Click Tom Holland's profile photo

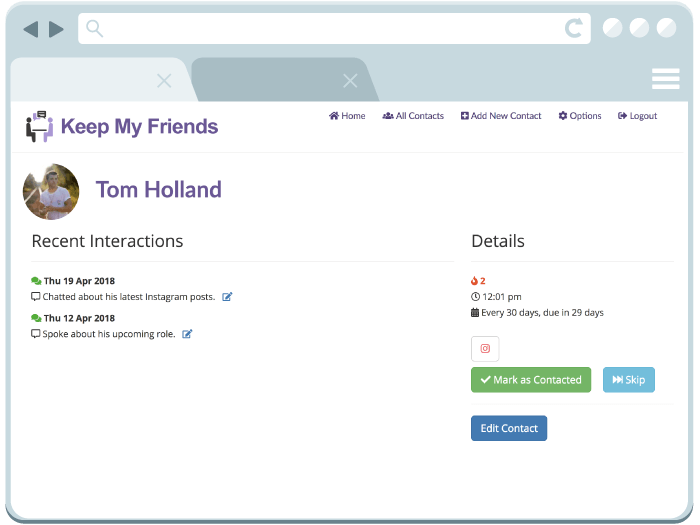[x=51, y=192]
